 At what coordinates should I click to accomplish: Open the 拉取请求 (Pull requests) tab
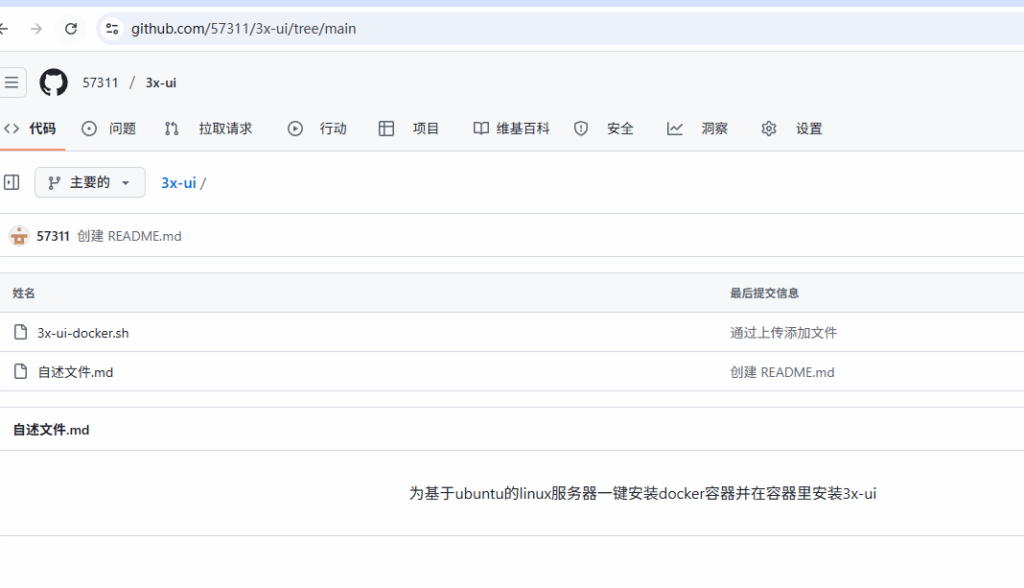tap(208, 129)
